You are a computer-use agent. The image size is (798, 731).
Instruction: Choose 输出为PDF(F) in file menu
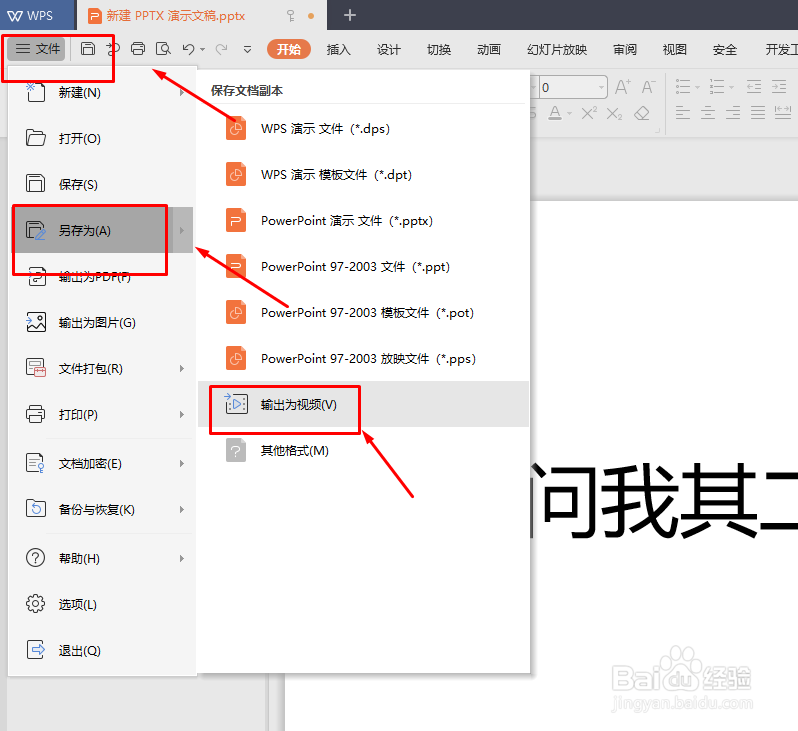pyautogui.click(x=104, y=276)
